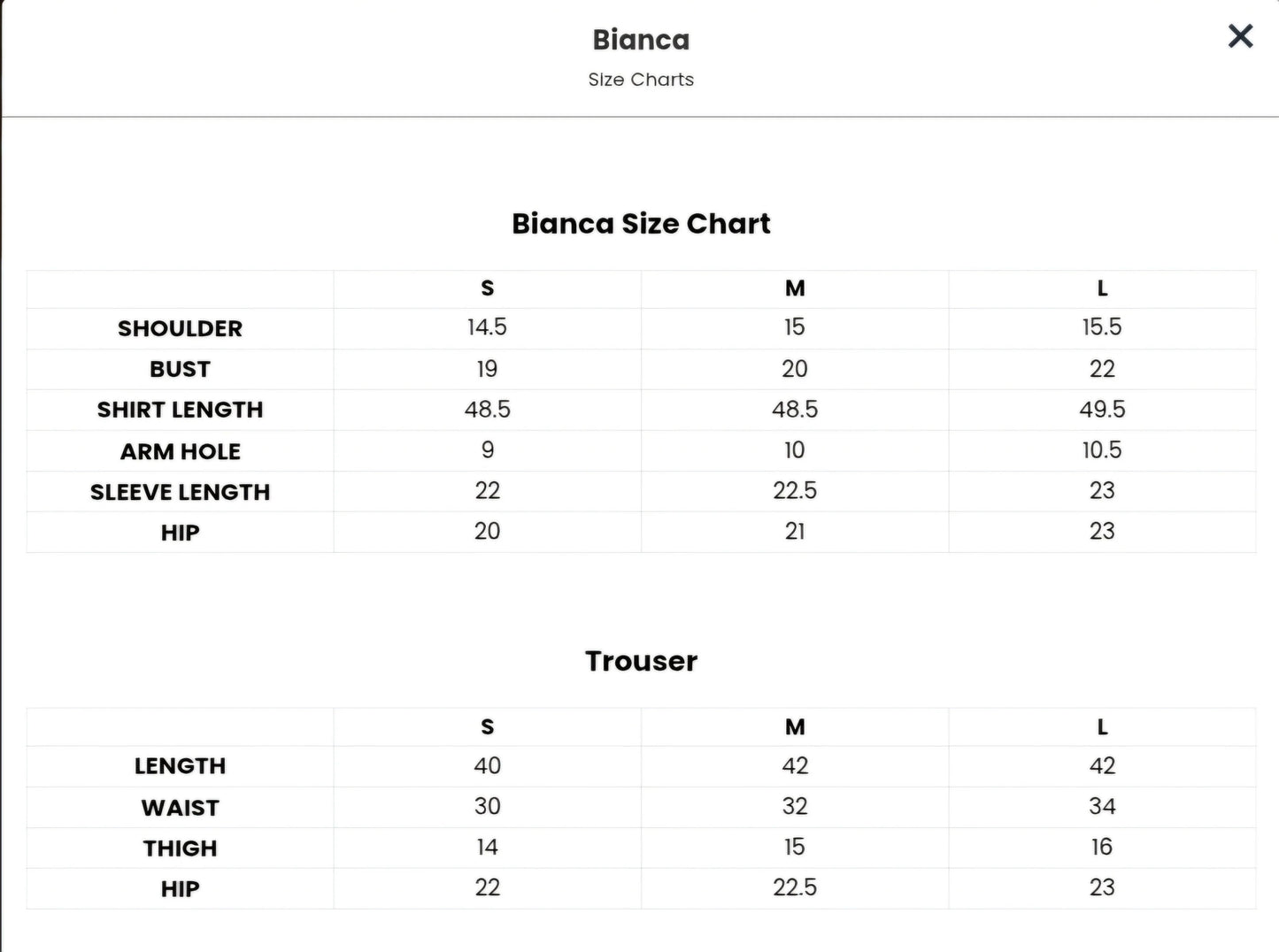This screenshot has height=952, width=1279.
Task: Select the 14.5 shoulder value for small
Action: click(x=487, y=327)
